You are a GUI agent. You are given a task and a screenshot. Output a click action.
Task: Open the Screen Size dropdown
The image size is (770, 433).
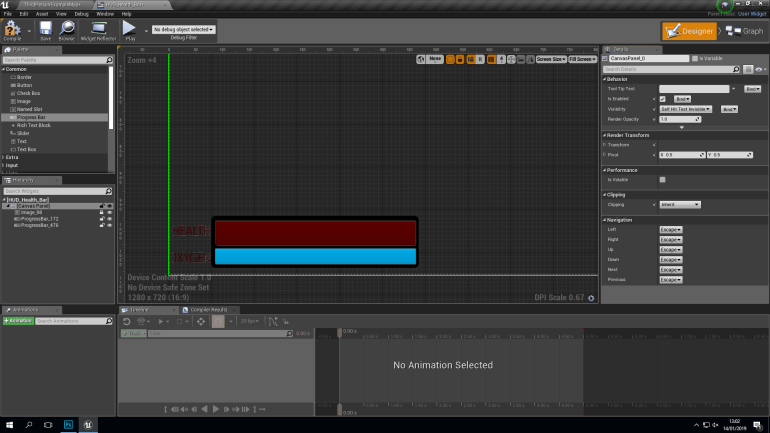pyautogui.click(x=551, y=59)
